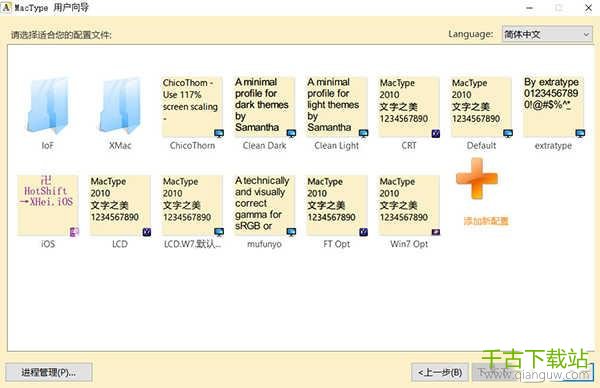The width and height of the screenshot is (600, 388).
Task: Open the Language dropdown
Action: pos(547,34)
